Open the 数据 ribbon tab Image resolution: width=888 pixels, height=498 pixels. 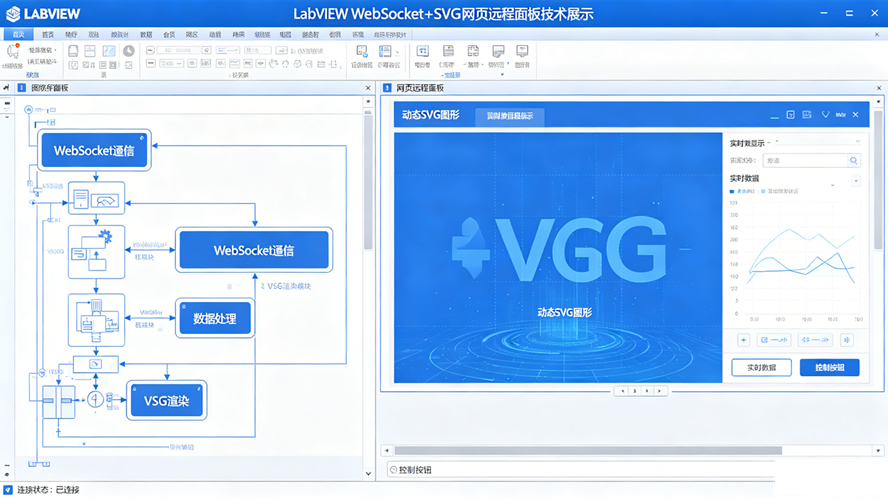click(x=146, y=35)
